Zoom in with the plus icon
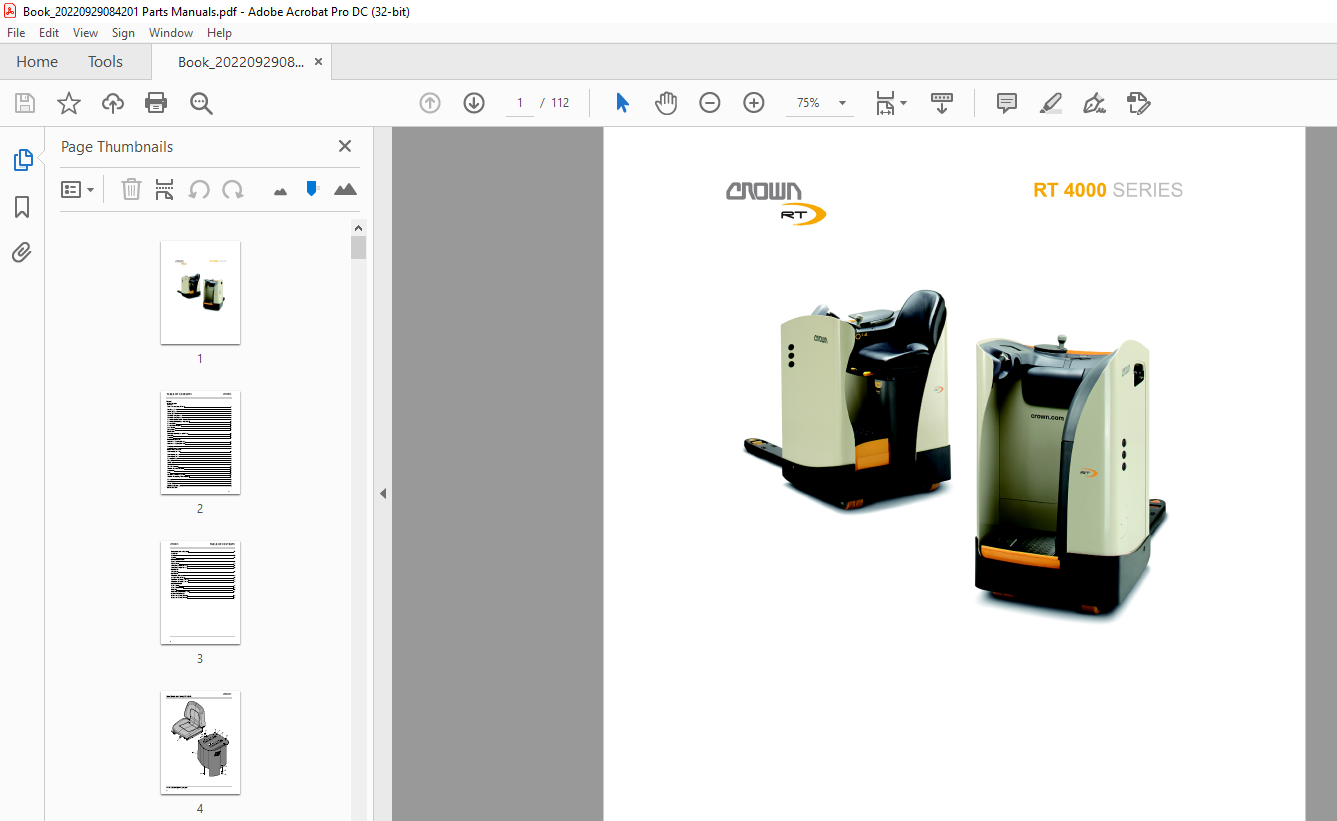Screen dimensions: 1337x821 754,103
